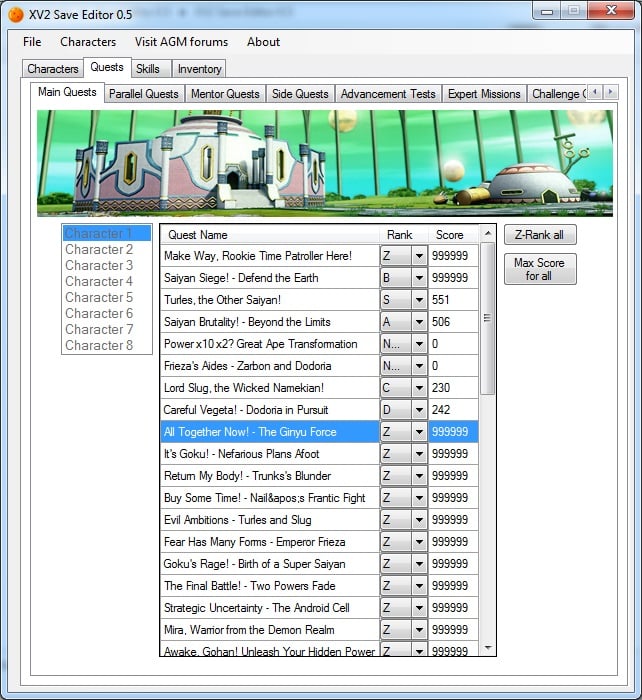Open the File menu
The height and width of the screenshot is (700, 642).
(x=32, y=42)
